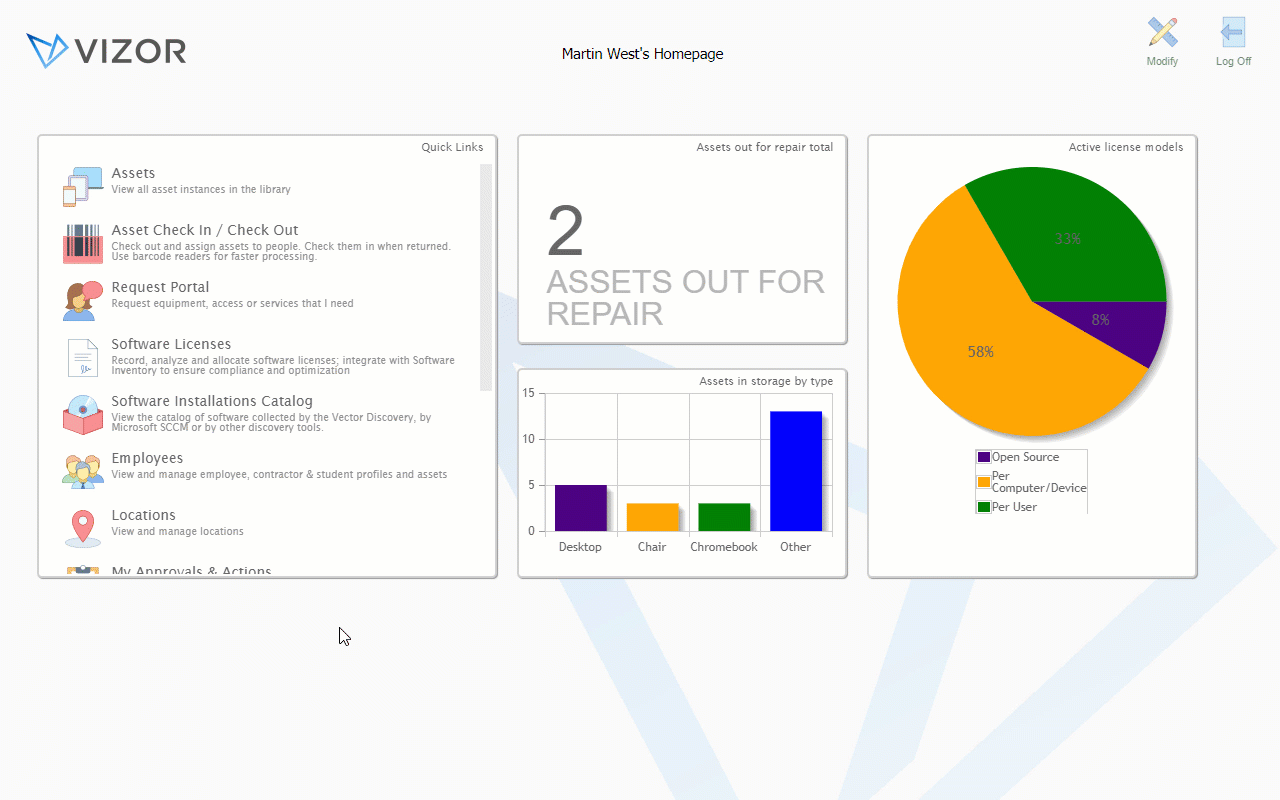Click the Per Computer/Device legend swatch
The width and height of the screenshot is (1280, 800).
(984, 482)
